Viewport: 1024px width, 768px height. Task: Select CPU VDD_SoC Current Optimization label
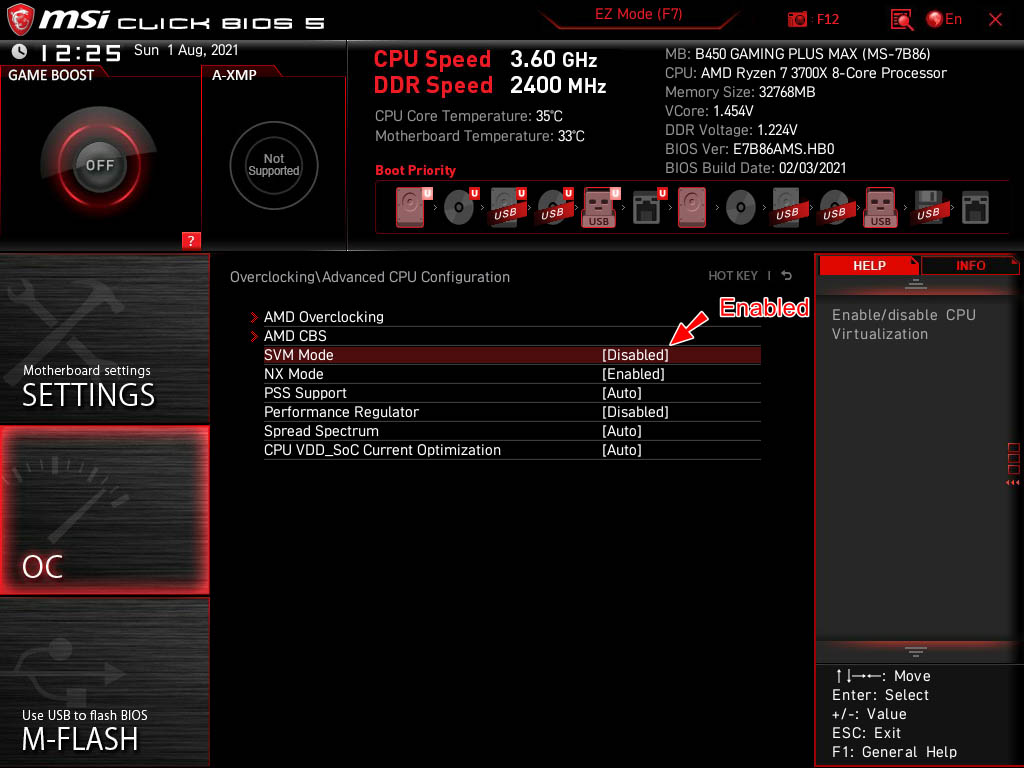[x=382, y=449]
